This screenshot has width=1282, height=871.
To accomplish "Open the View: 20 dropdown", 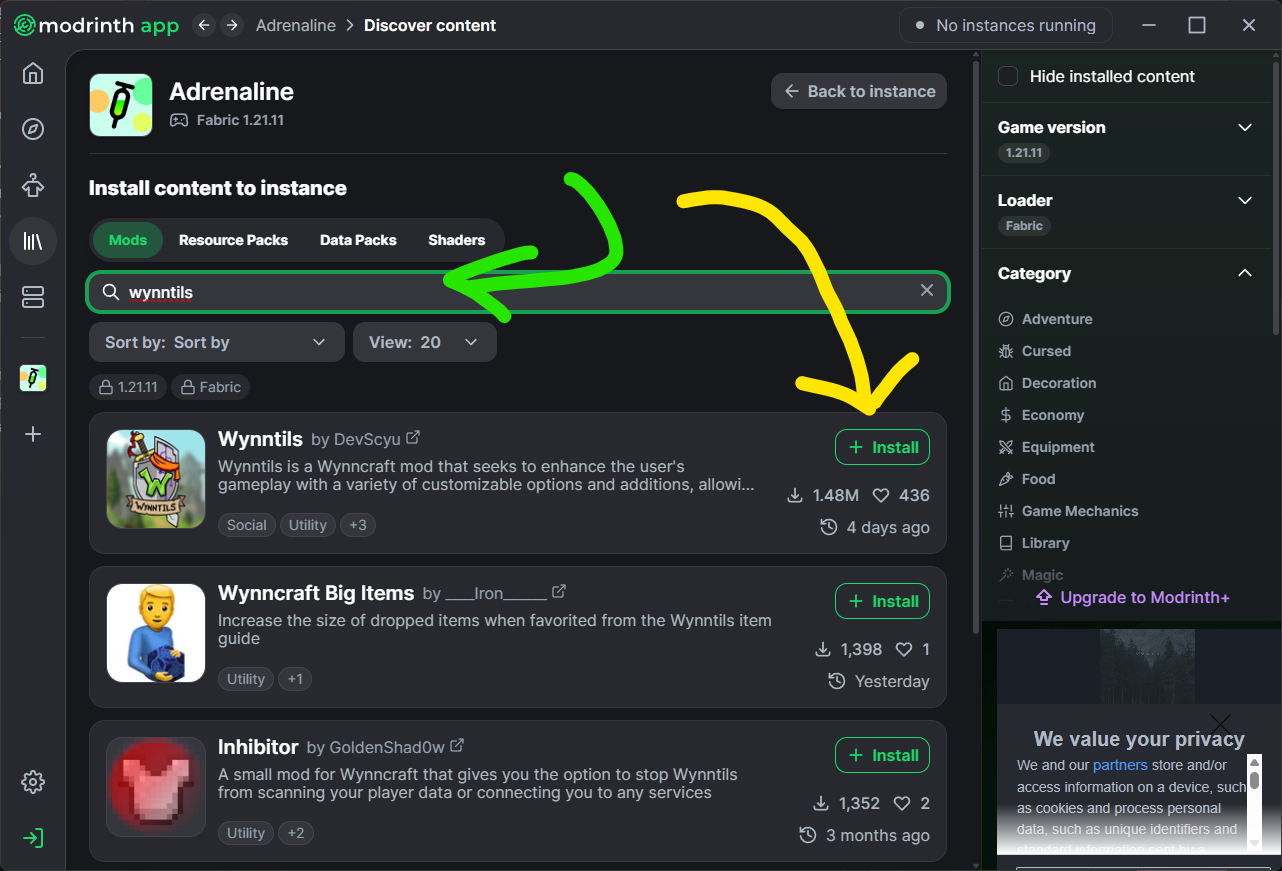I will 425,342.
